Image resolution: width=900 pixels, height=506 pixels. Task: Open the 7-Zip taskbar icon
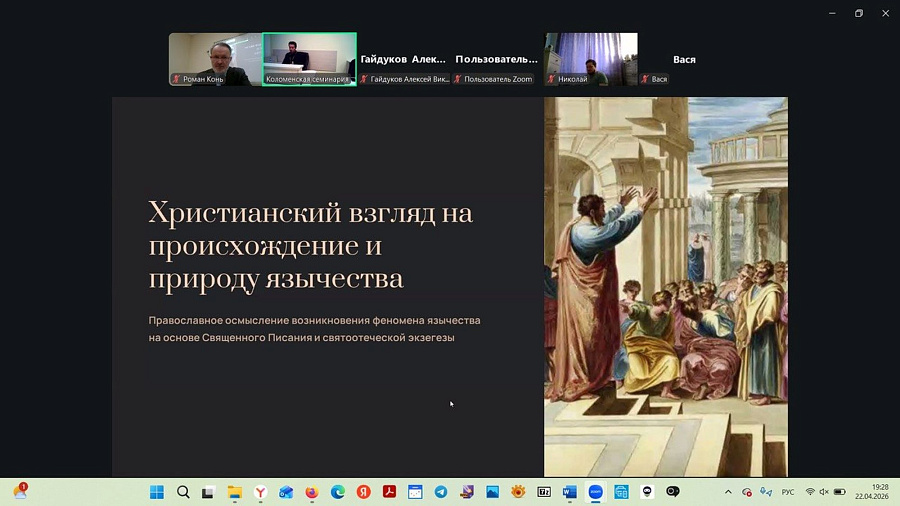544,492
